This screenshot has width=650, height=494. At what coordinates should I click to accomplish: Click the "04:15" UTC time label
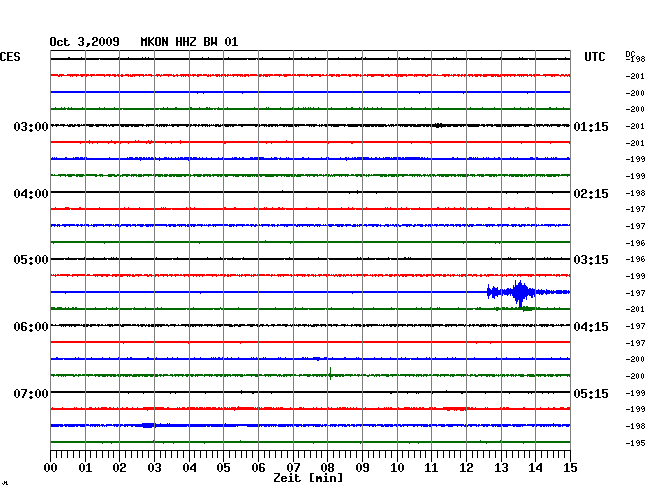(x=591, y=327)
